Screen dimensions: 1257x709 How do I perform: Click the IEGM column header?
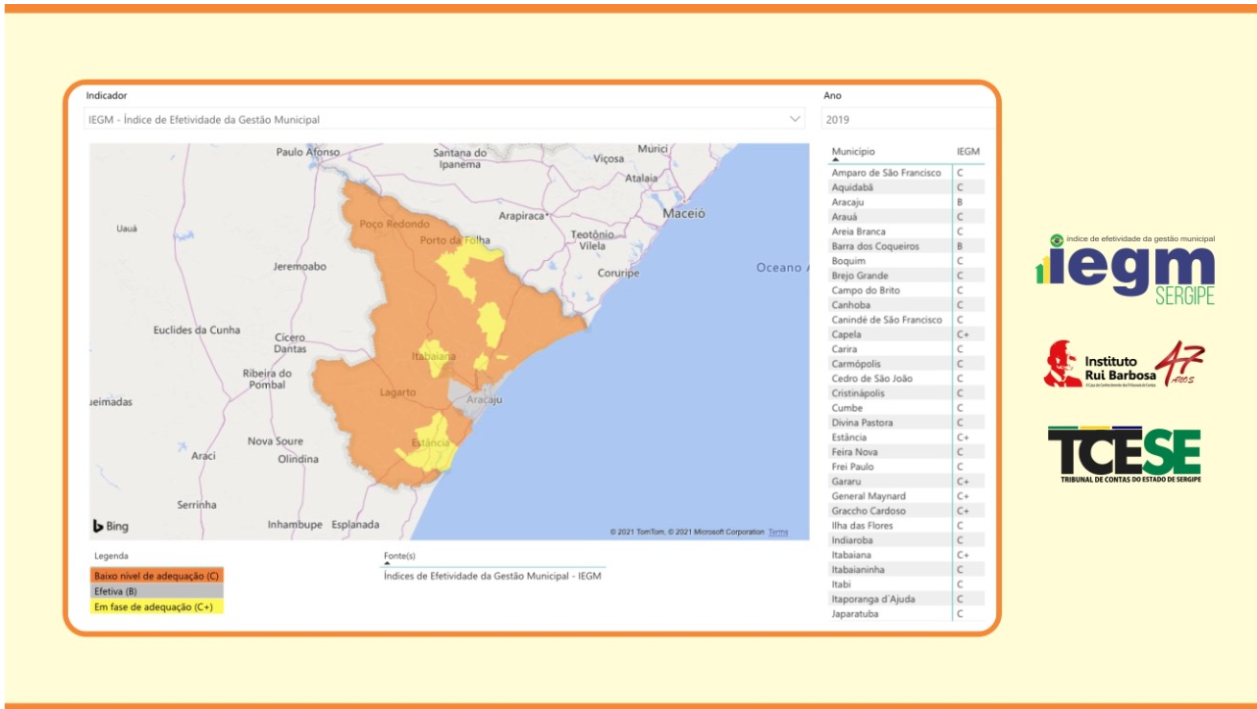tap(967, 151)
